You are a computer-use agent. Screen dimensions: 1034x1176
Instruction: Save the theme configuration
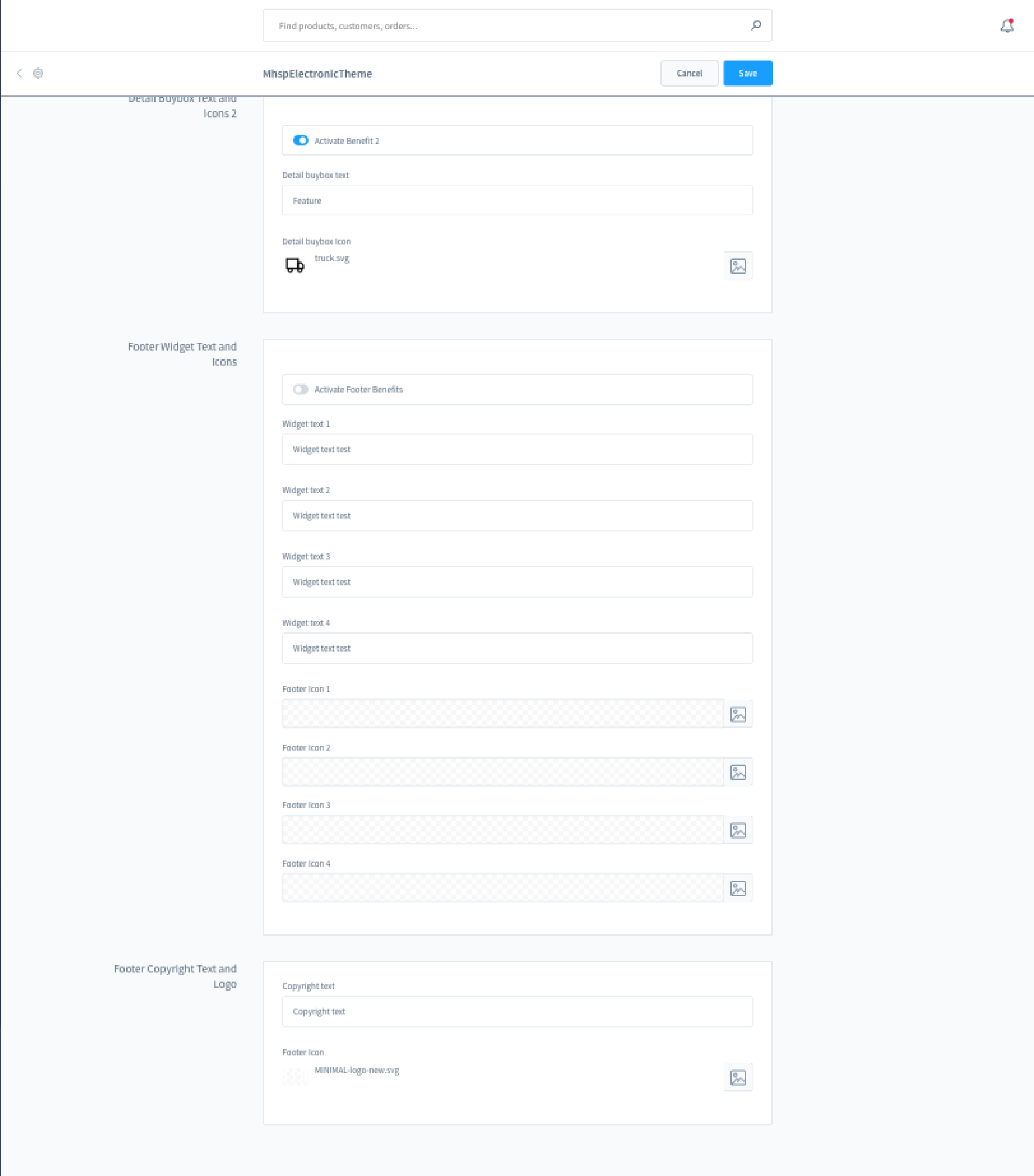point(747,73)
